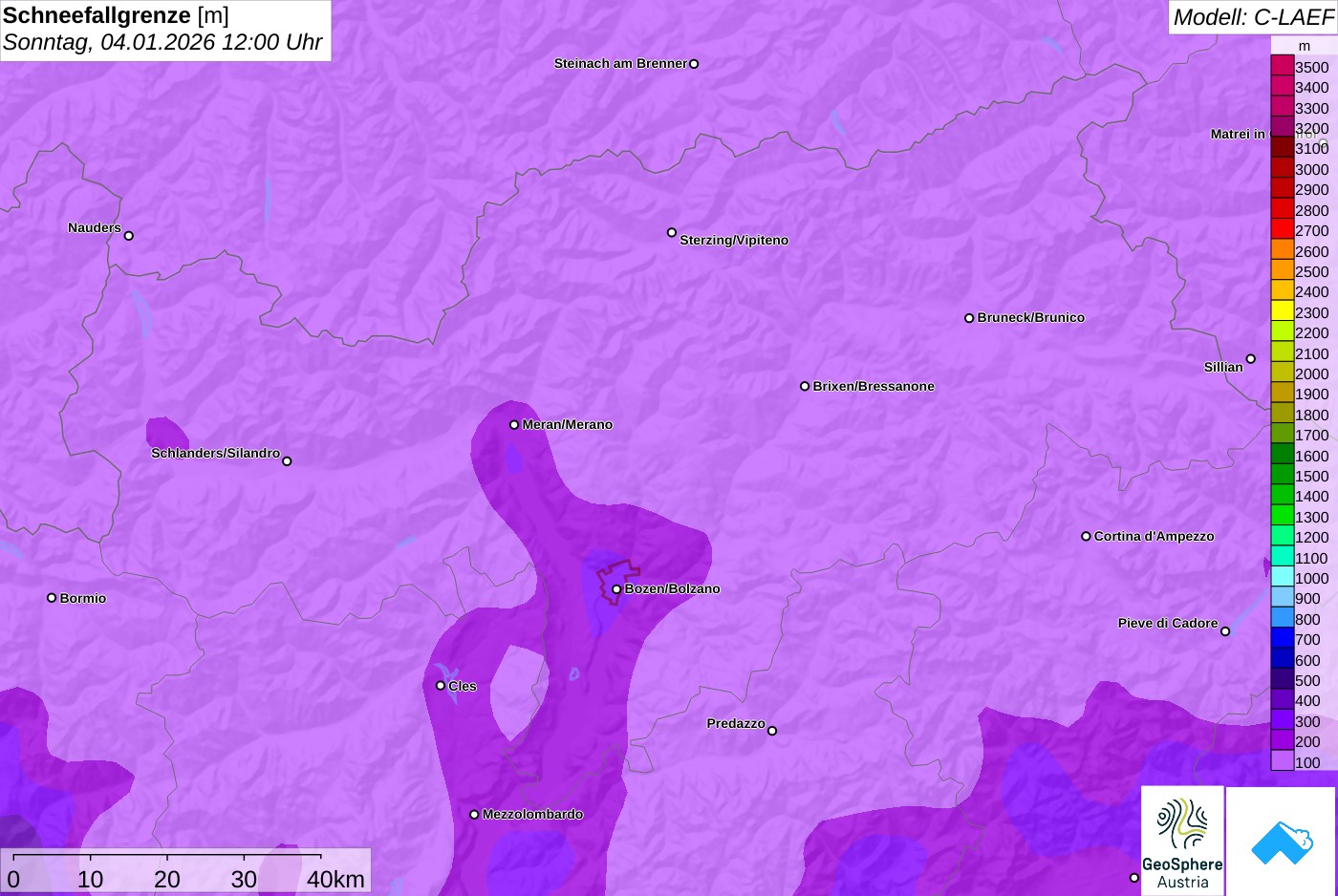
Task: Pick the light purple 100 m legend swatch
Action: [x=1282, y=761]
